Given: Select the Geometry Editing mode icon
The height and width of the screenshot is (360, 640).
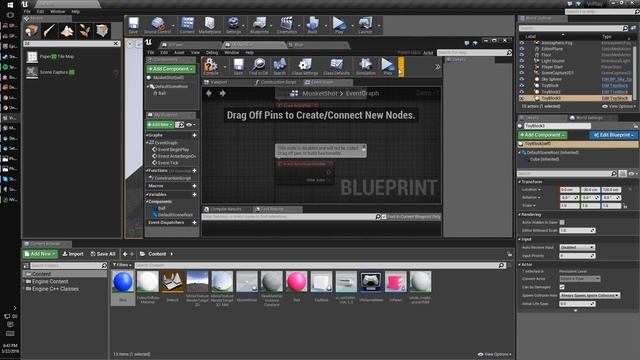Looking at the screenshot, I should pos(102,31).
